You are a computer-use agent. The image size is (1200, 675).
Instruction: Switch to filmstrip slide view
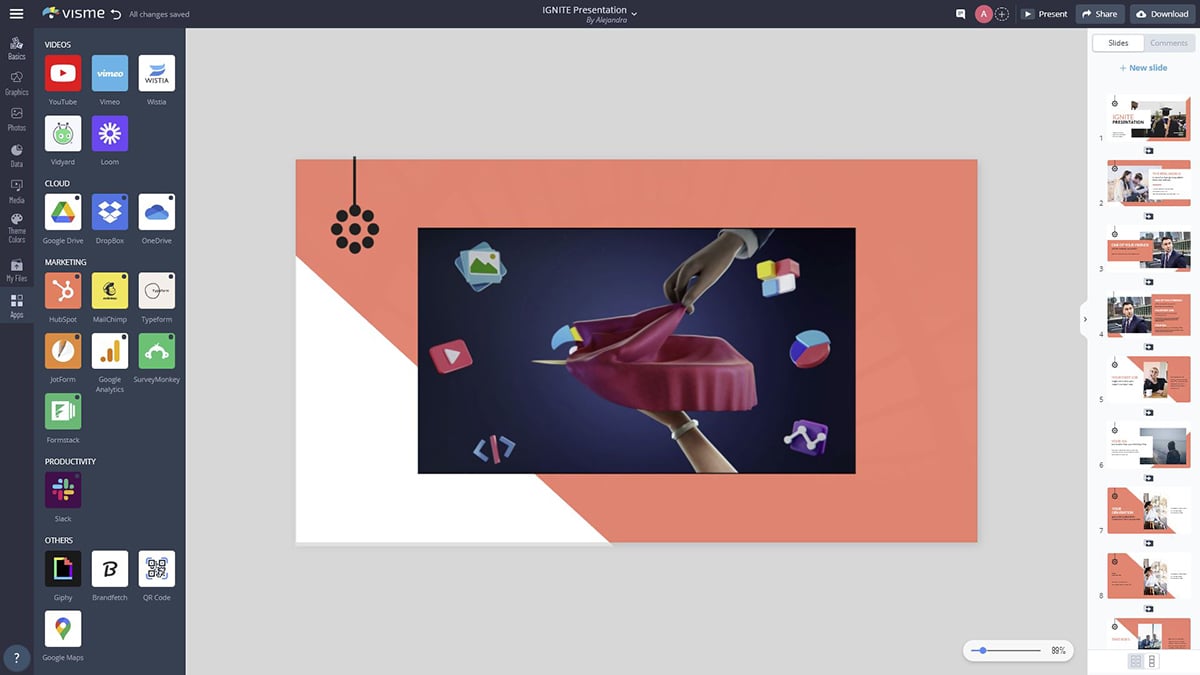point(1152,661)
